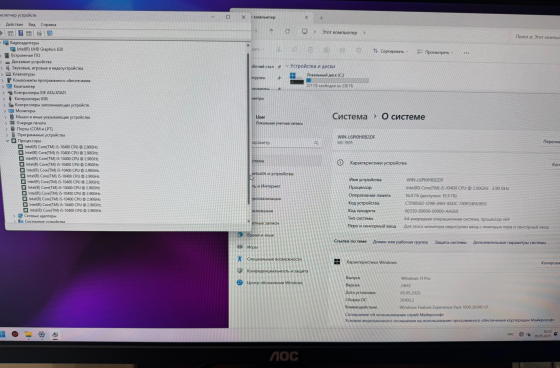Open the Microsoft software license terms link
The image size is (560, 368).
(x=449, y=320)
